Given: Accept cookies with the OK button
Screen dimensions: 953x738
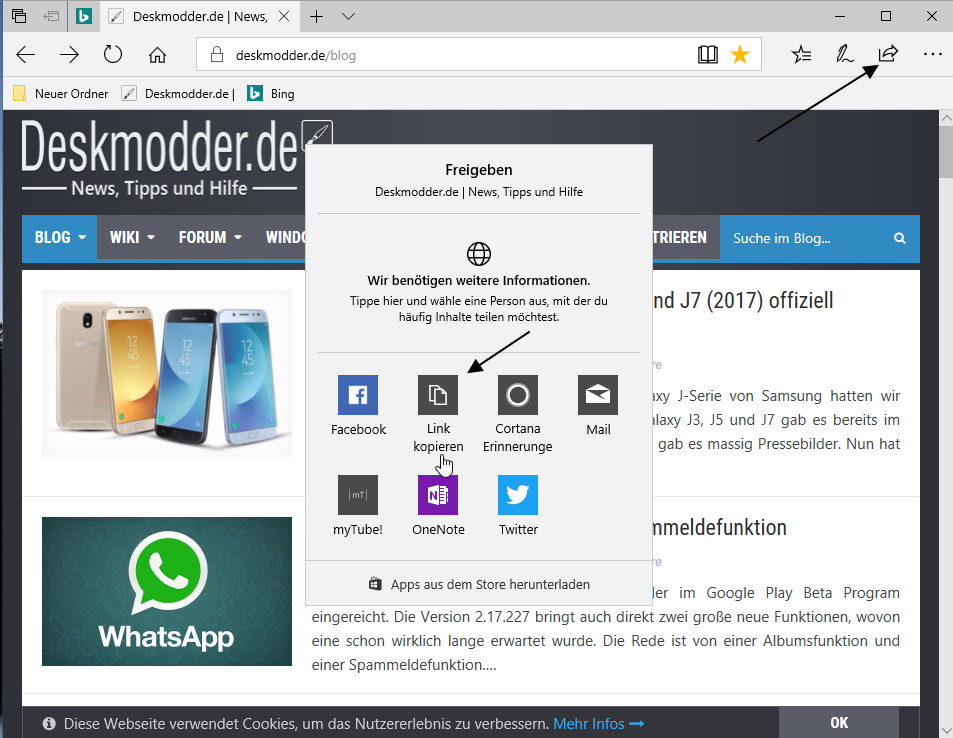Looking at the screenshot, I should (x=839, y=722).
